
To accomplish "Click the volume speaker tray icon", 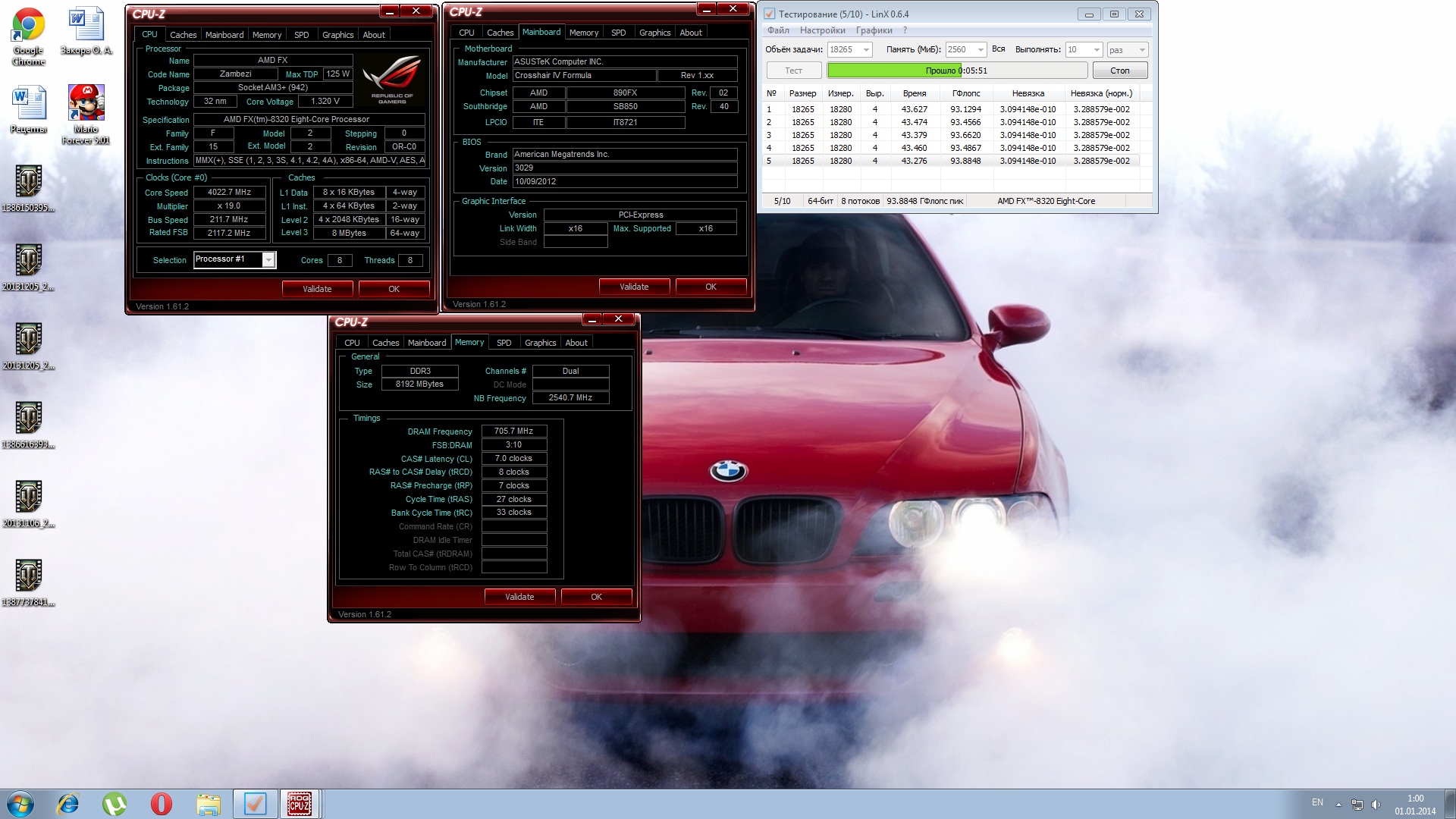I will [1376, 804].
